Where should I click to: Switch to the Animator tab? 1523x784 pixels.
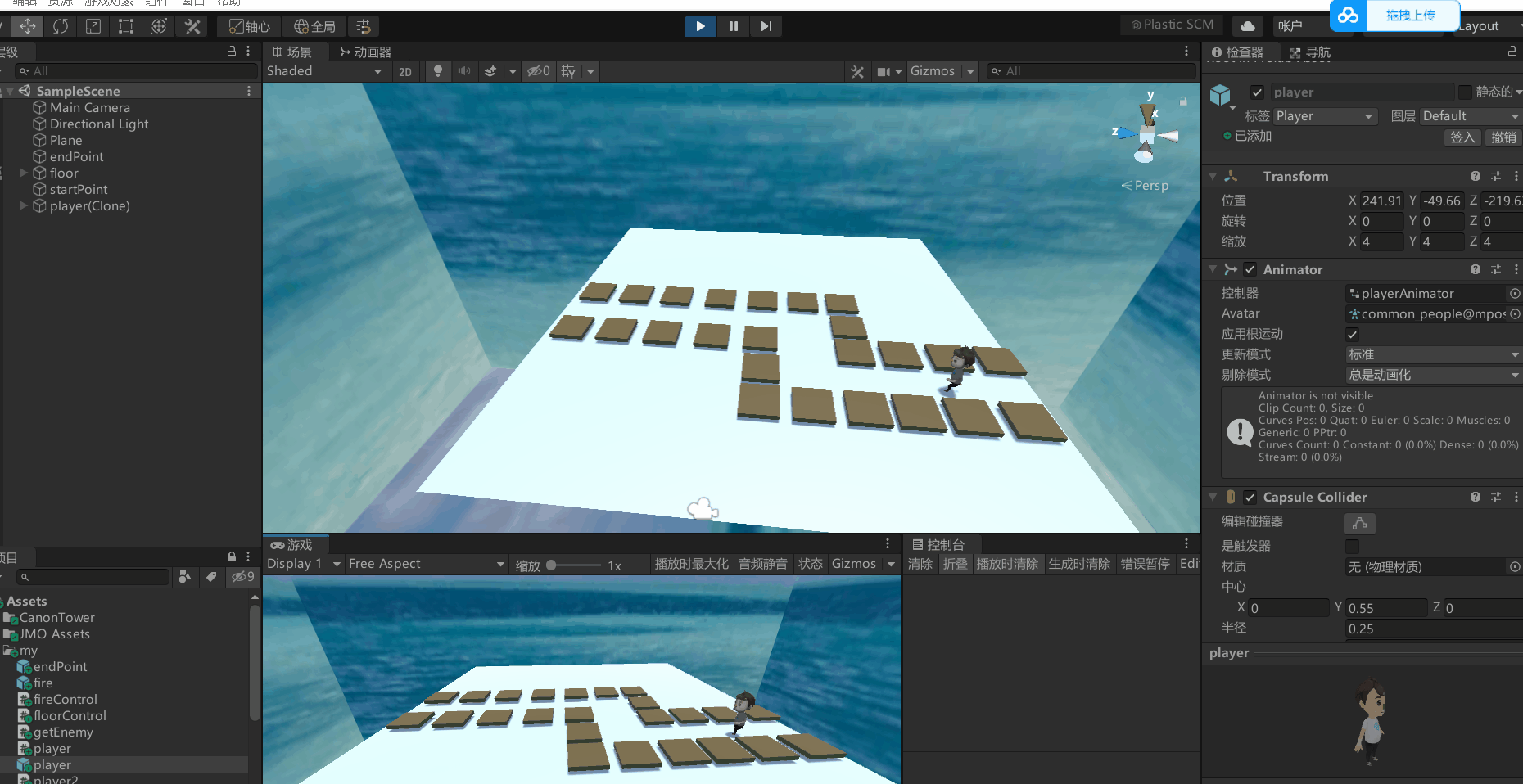tap(365, 52)
